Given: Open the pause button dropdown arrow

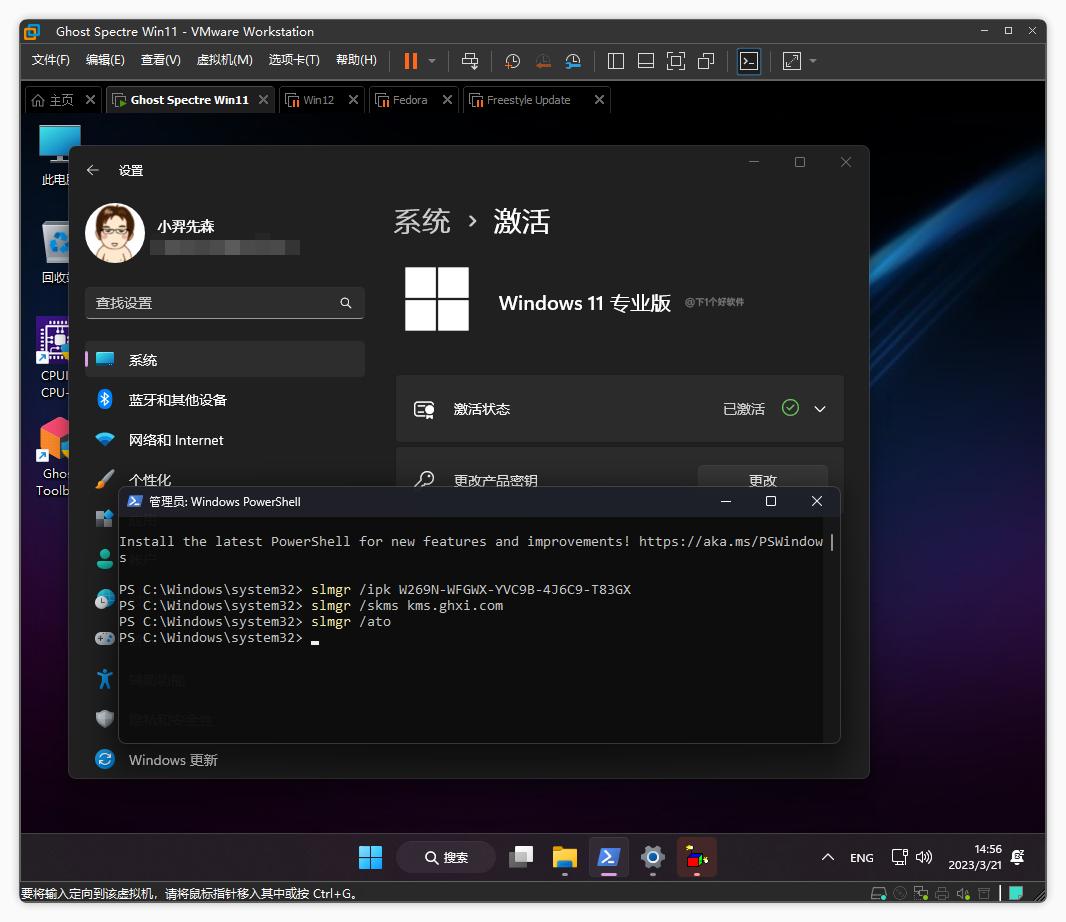Looking at the screenshot, I should (432, 61).
